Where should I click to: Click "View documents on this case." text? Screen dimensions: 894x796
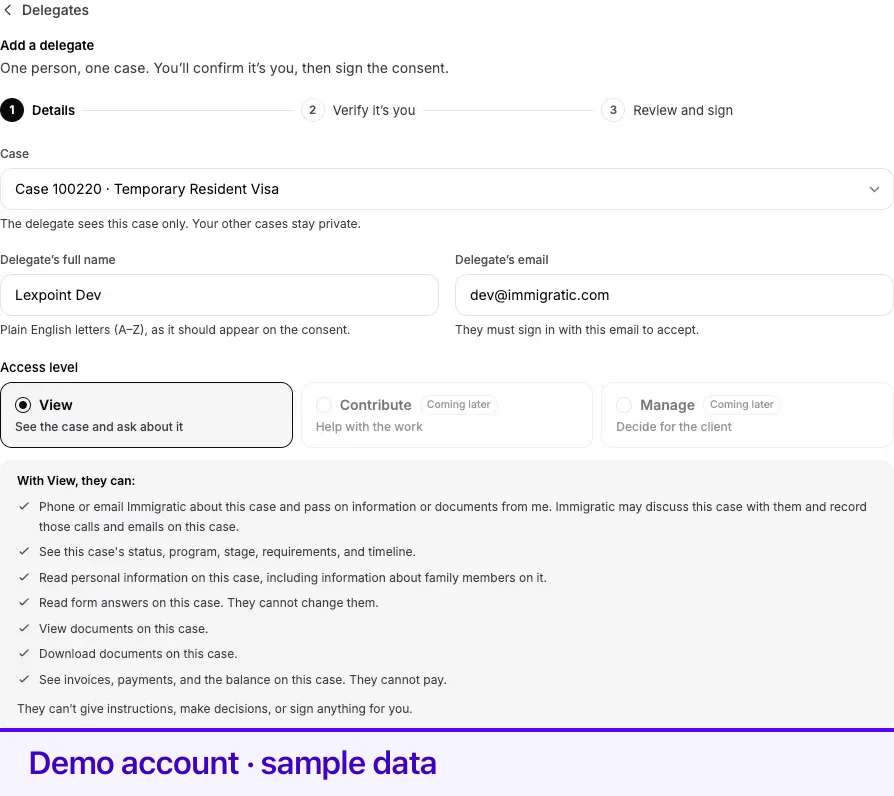[123, 628]
